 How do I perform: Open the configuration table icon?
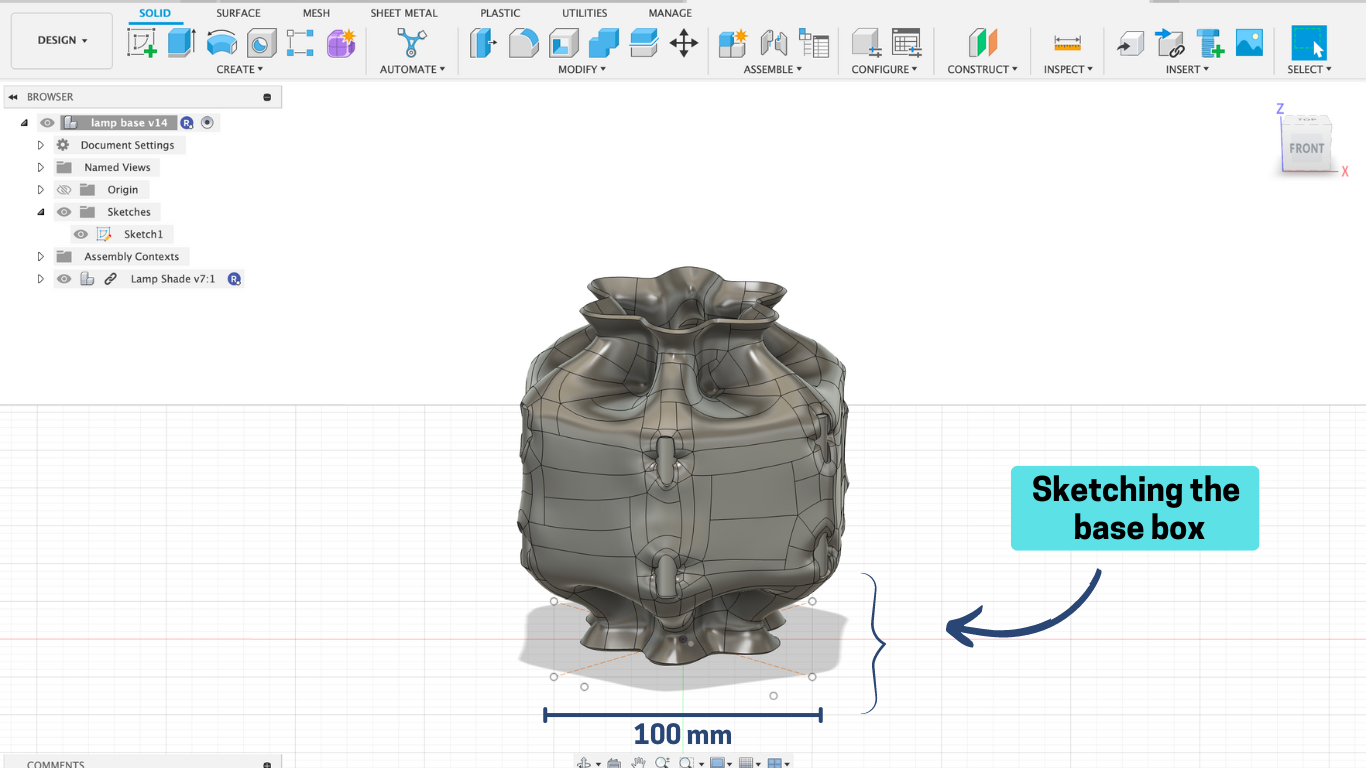(906, 42)
